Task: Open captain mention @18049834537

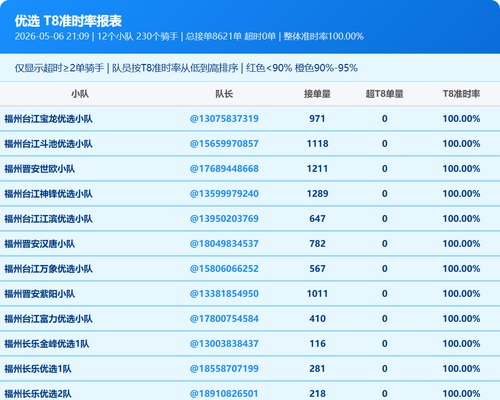Action: (x=224, y=244)
